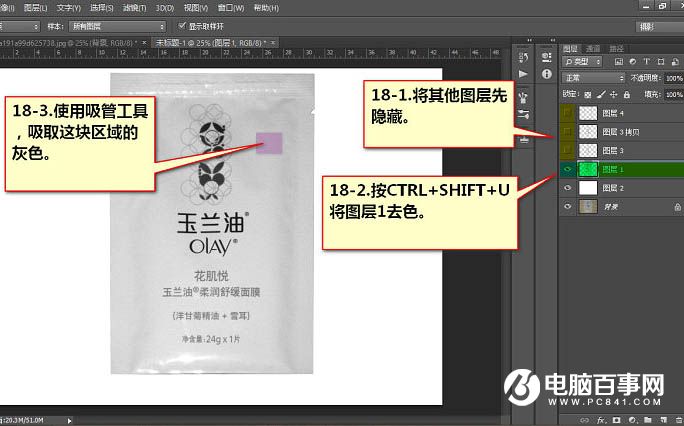The image size is (684, 426).
Task: Open the 文字(Y) menu
Action: [x=68, y=8]
